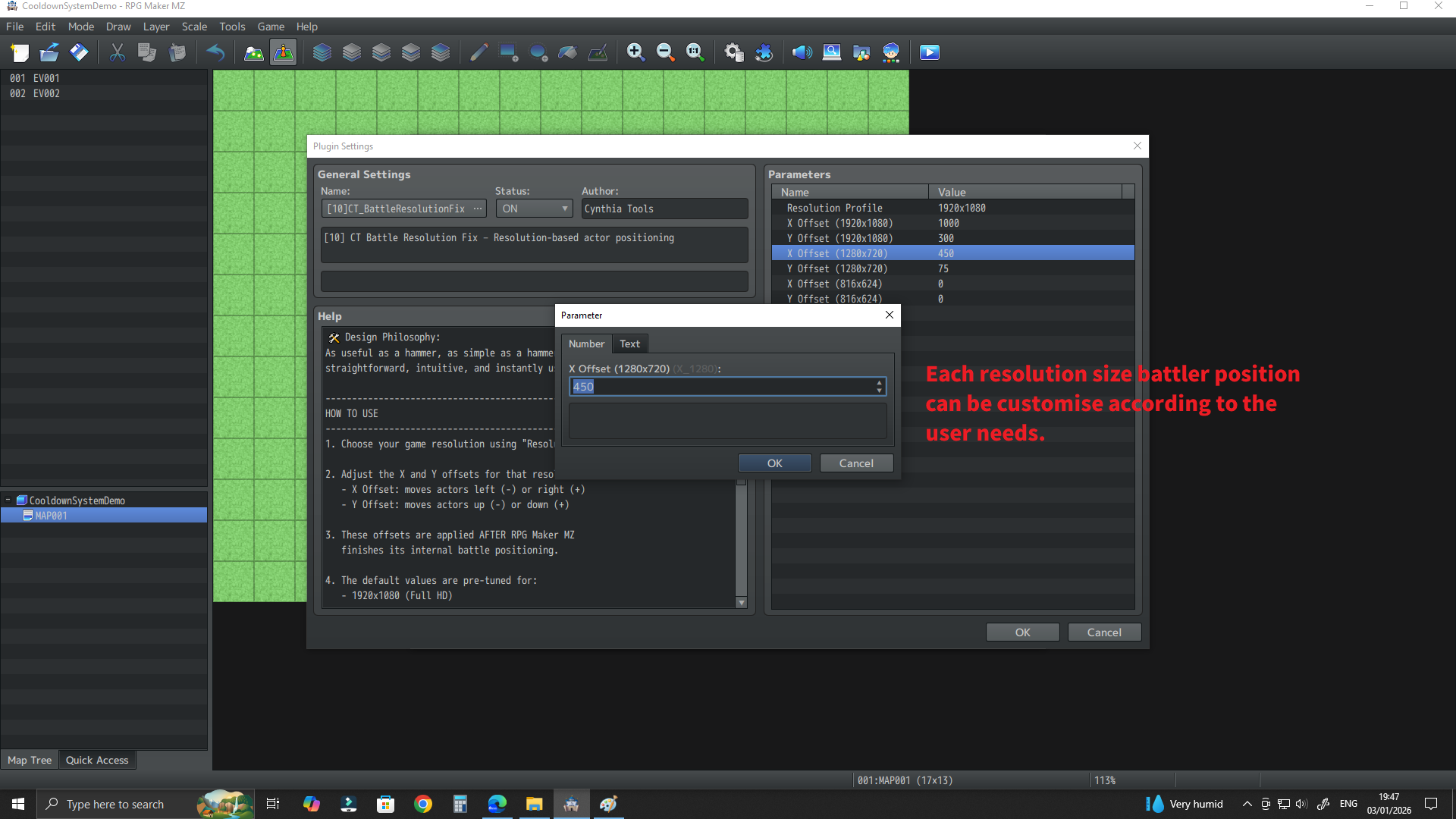Click the X Offset 450 input field
1456x819 pixels.
[x=726, y=387]
